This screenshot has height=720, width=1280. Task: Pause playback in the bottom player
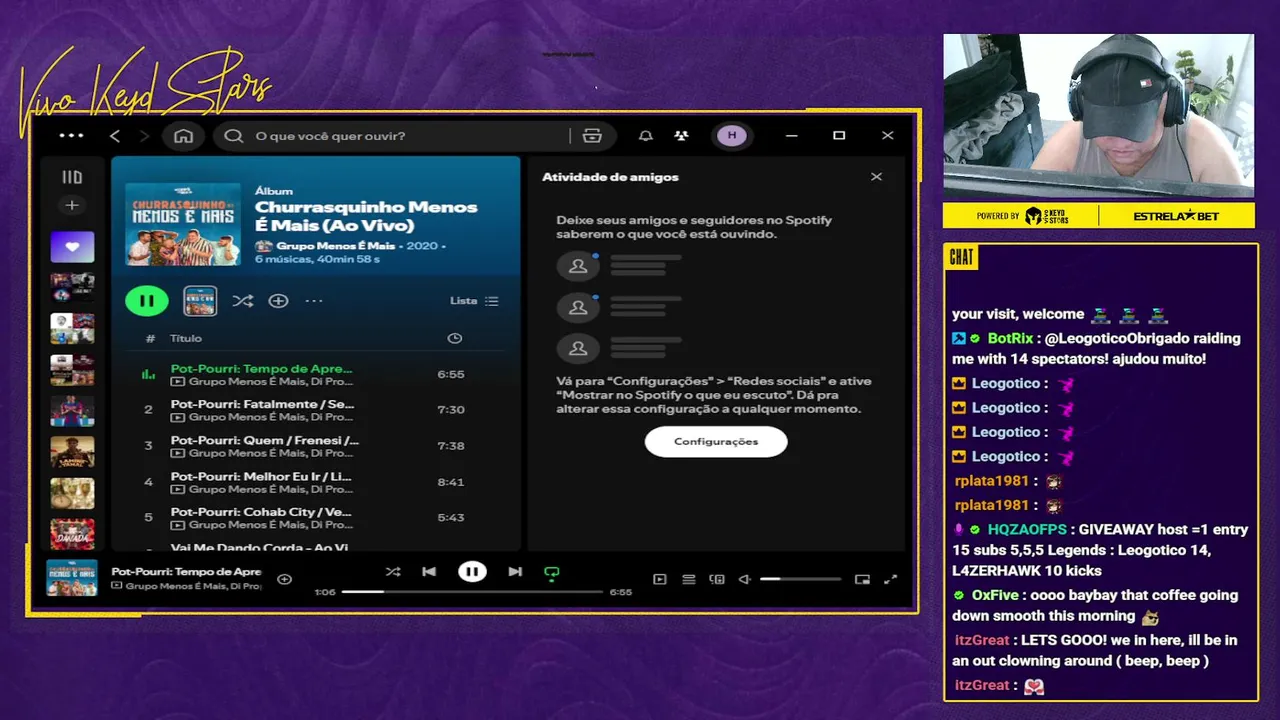pyautogui.click(x=472, y=572)
